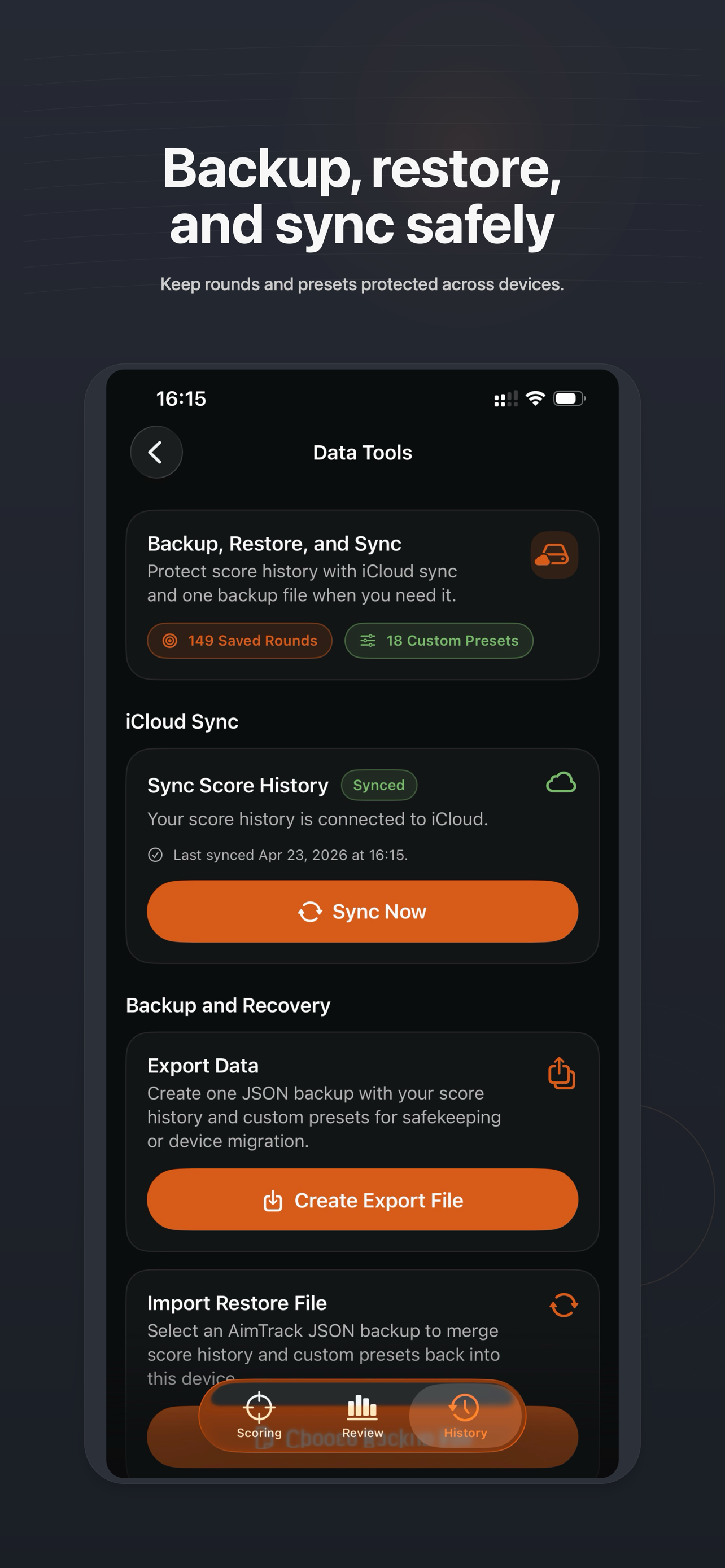Tap 'Last synced Apr 23, 2026 at 16:15.'
The width and height of the screenshot is (725, 1568).
coord(290,855)
